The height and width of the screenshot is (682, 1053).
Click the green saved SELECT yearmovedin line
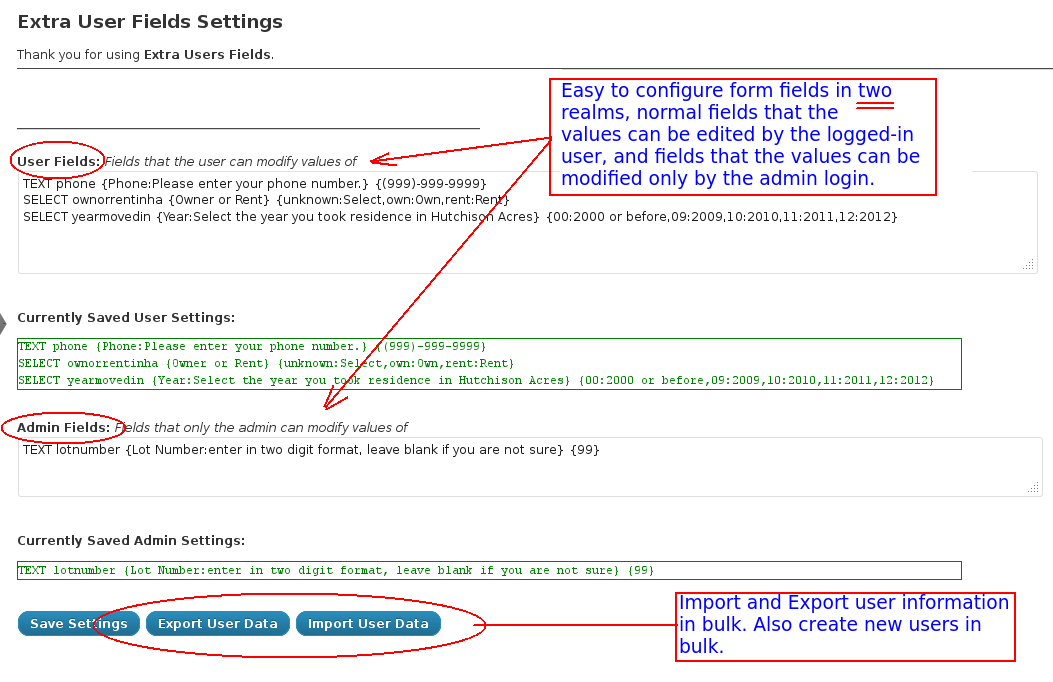(475, 380)
